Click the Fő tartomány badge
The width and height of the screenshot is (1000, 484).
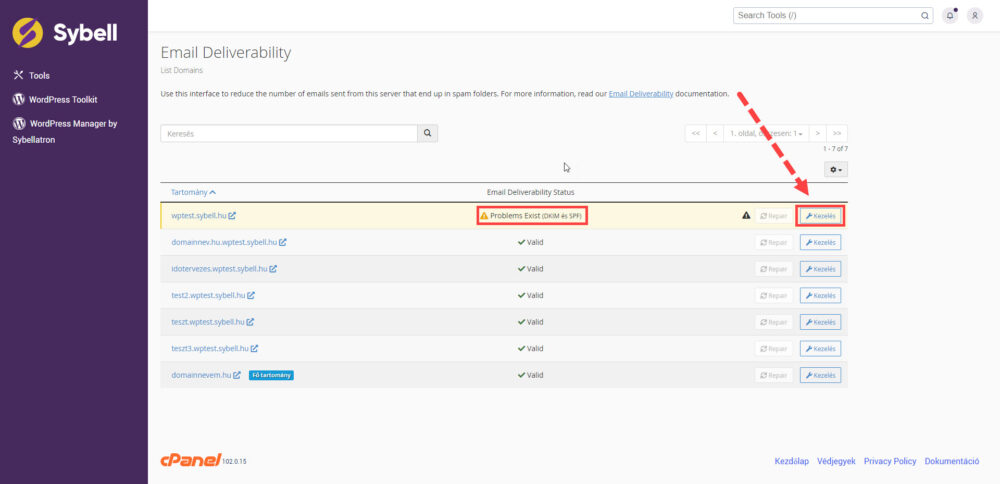271,375
